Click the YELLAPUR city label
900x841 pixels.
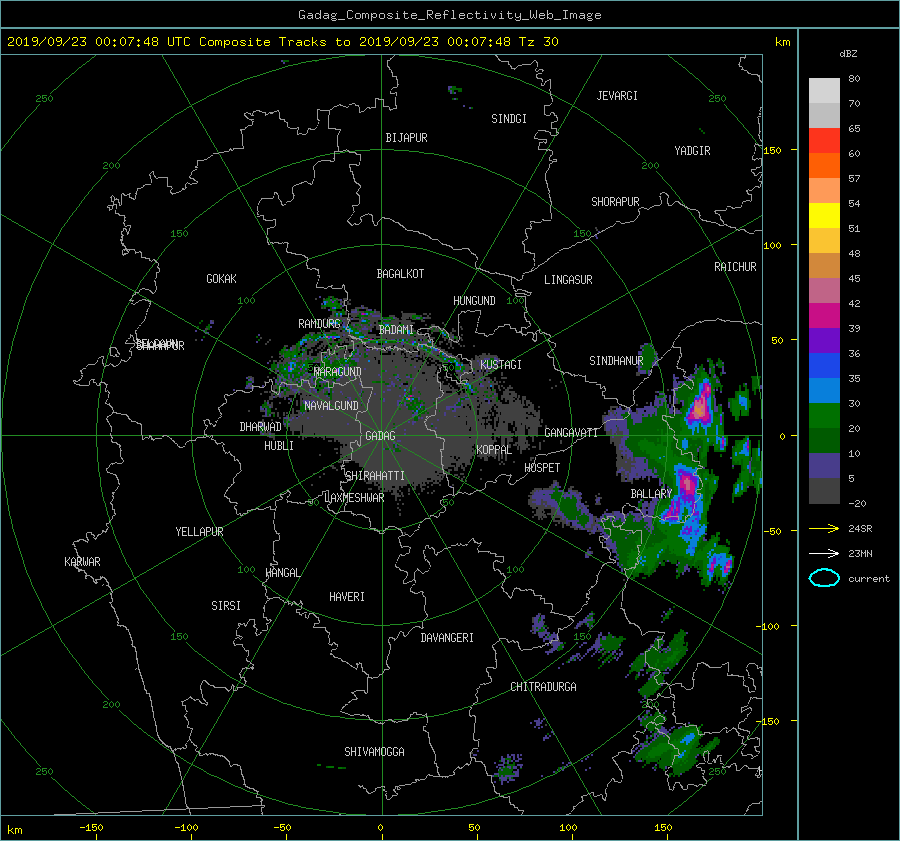[199, 532]
